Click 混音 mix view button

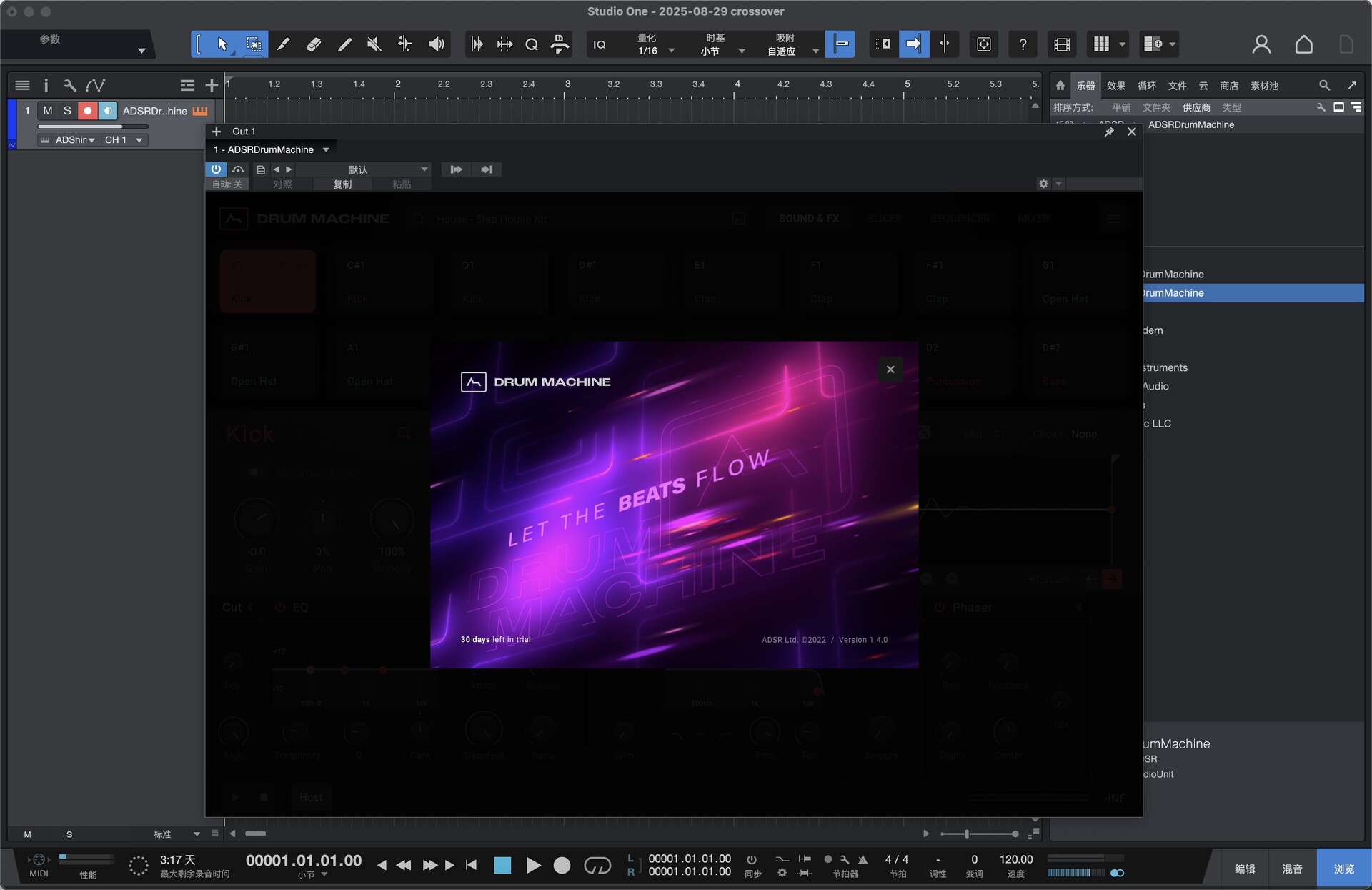click(1292, 869)
